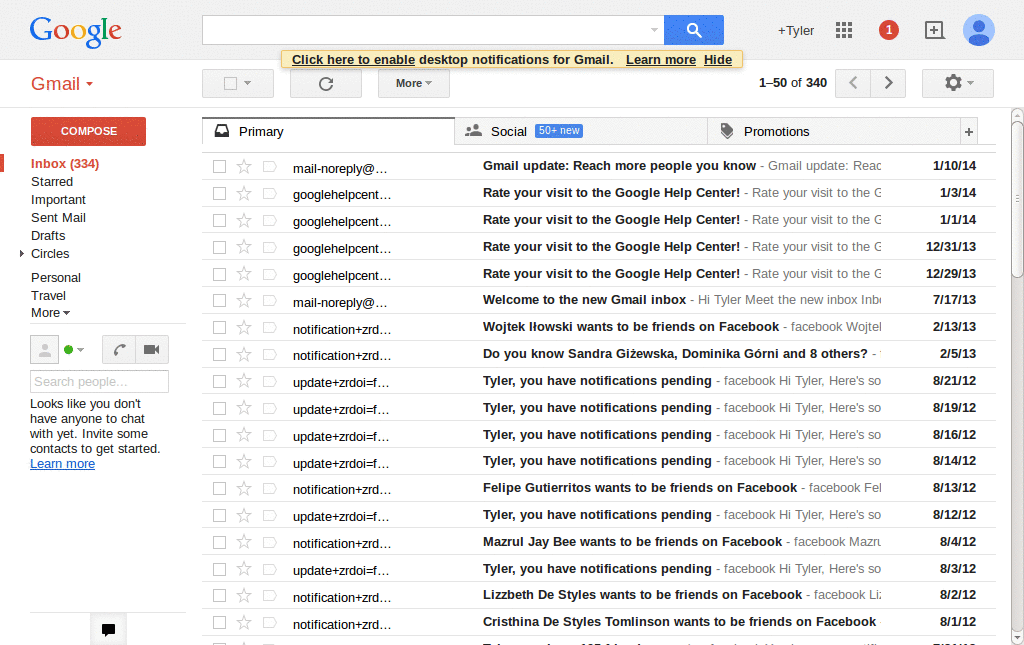This screenshot has width=1024, height=645.
Task: Click the blue search magnifying glass icon
Action: tap(693, 30)
